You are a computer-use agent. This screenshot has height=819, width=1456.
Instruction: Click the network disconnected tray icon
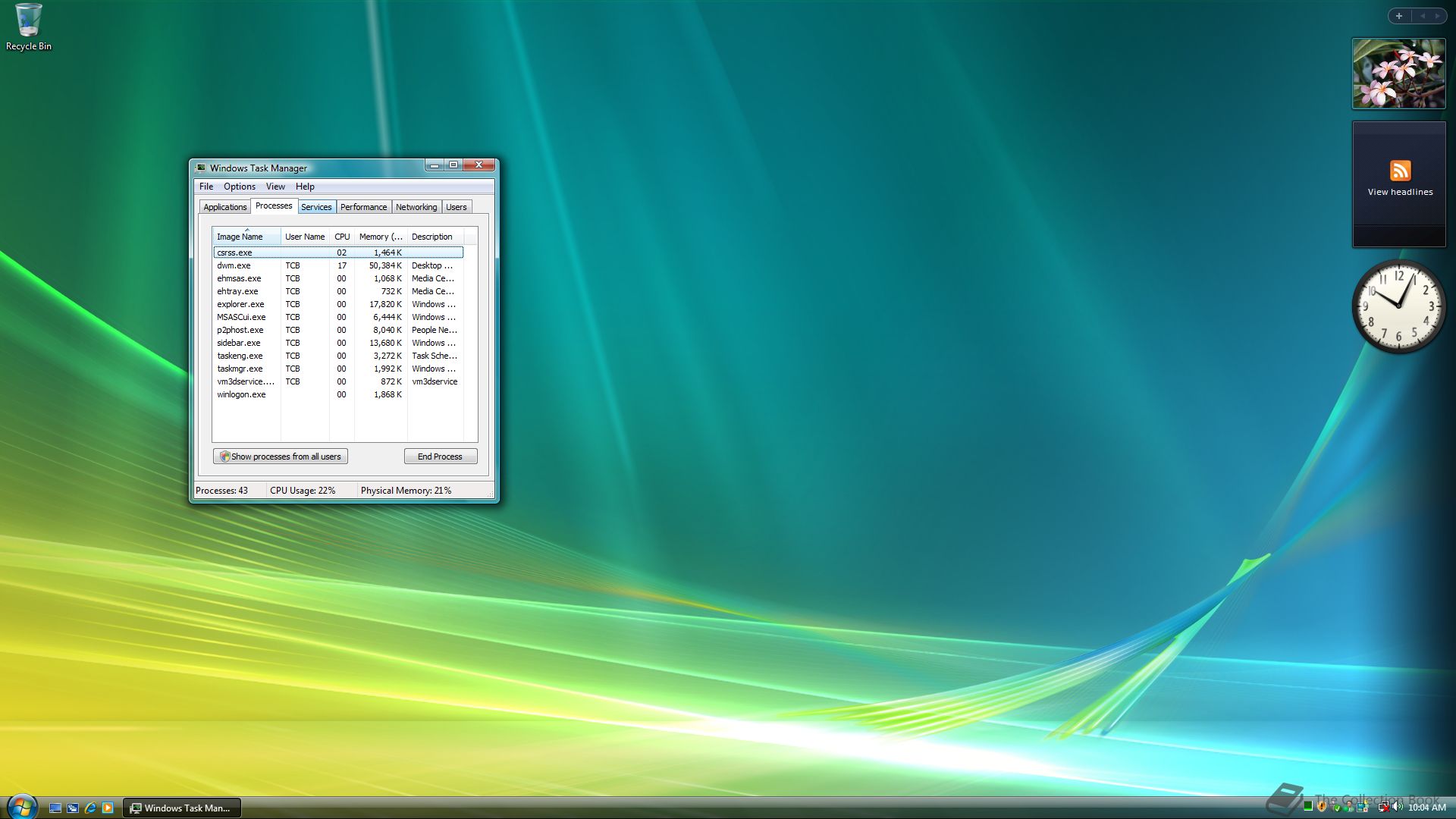pyautogui.click(x=1383, y=807)
